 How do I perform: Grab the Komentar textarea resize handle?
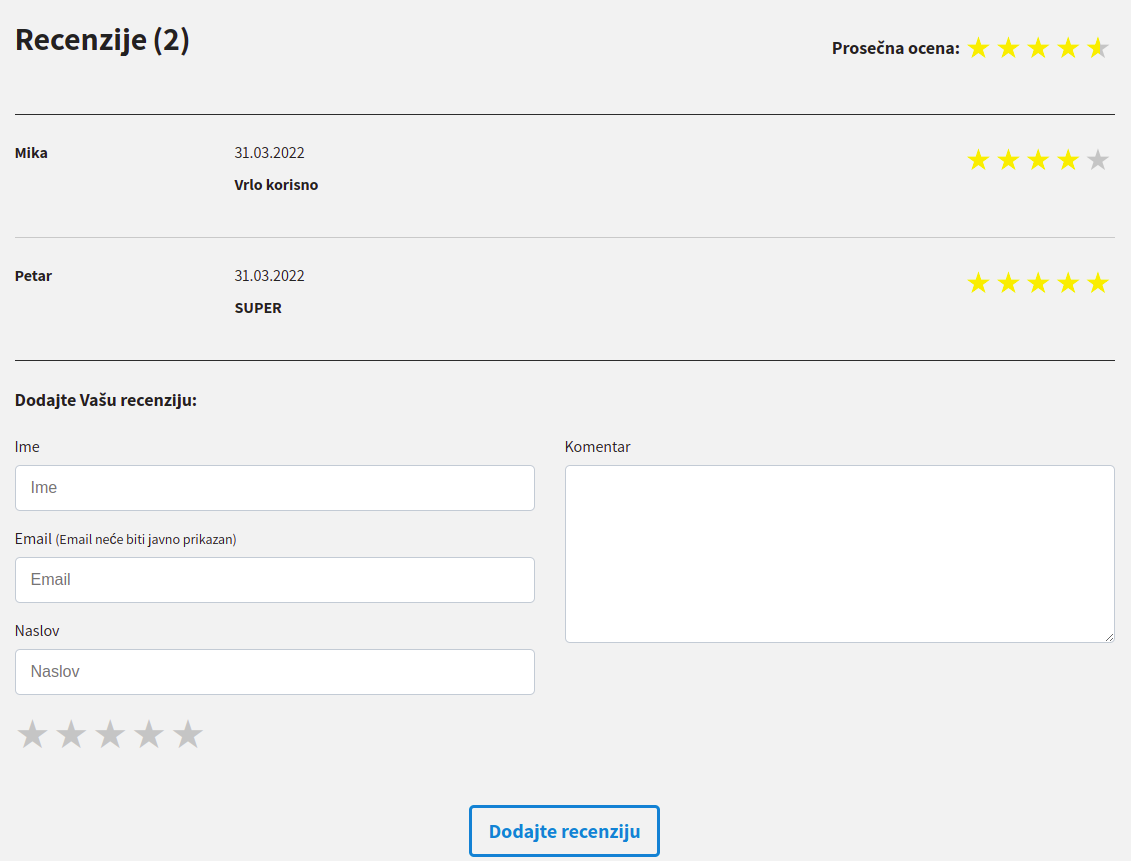click(x=1108, y=636)
